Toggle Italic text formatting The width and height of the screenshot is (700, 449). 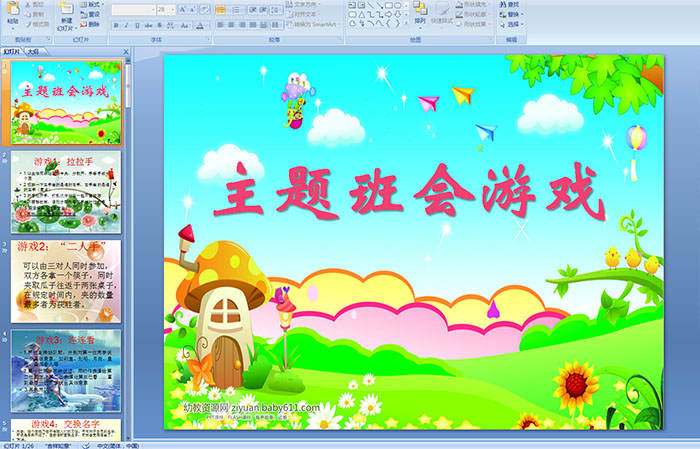click(126, 25)
